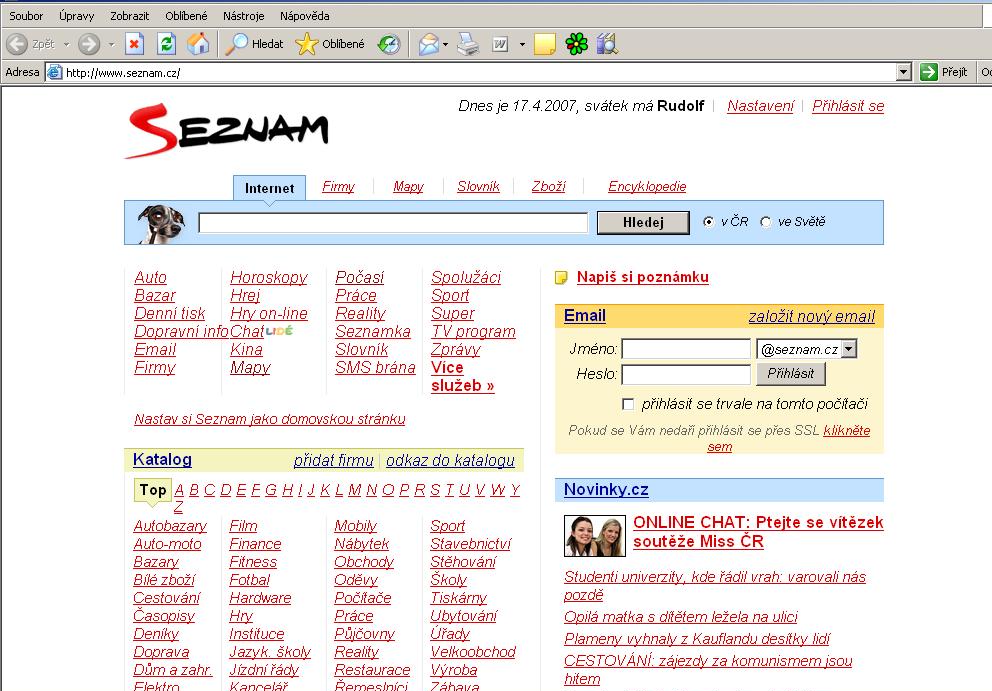
Task: Open the Edit button dropdown arrow
Action: pos(522,44)
